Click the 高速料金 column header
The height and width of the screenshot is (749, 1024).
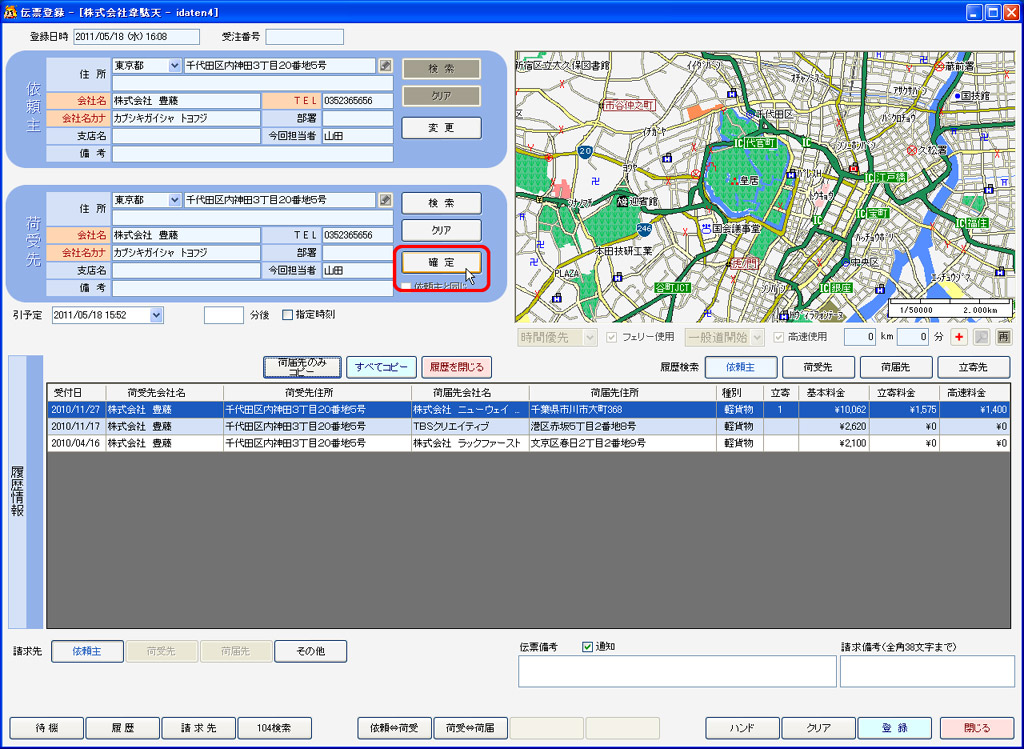tap(975, 392)
